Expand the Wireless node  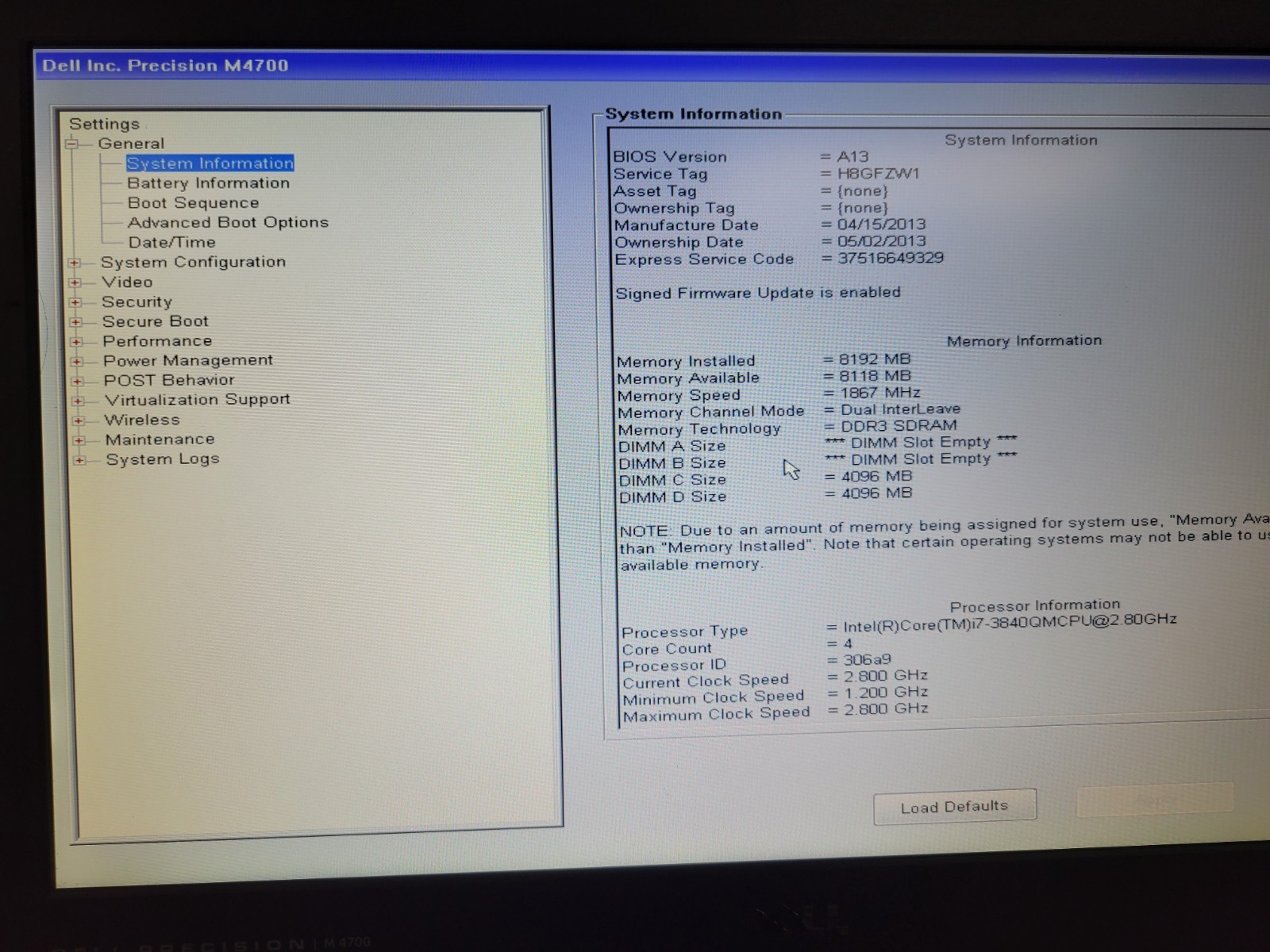[79, 420]
